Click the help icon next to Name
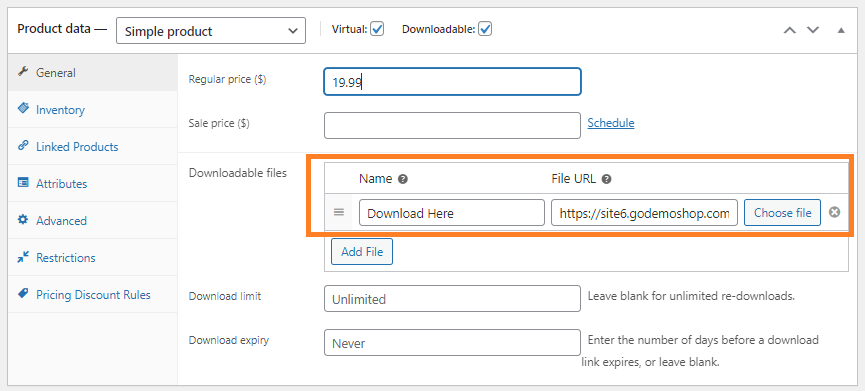865x391 pixels. click(403, 179)
